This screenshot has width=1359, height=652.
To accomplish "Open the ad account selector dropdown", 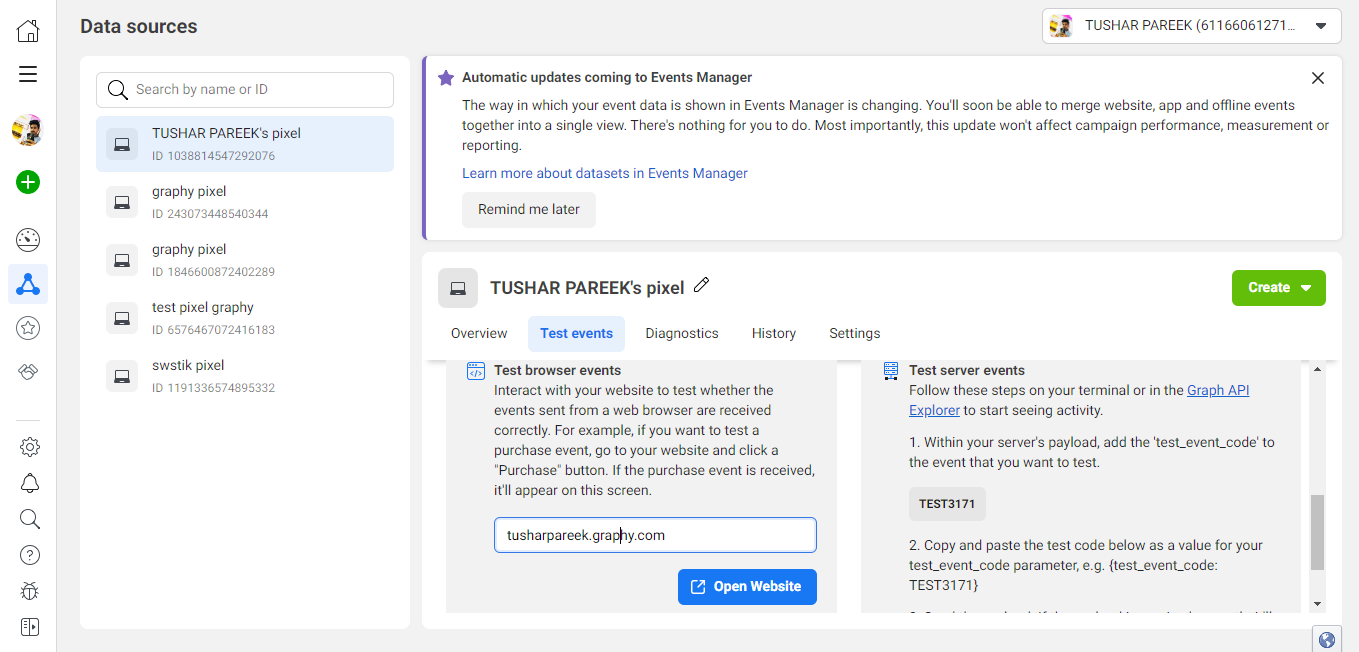I will point(1320,25).
